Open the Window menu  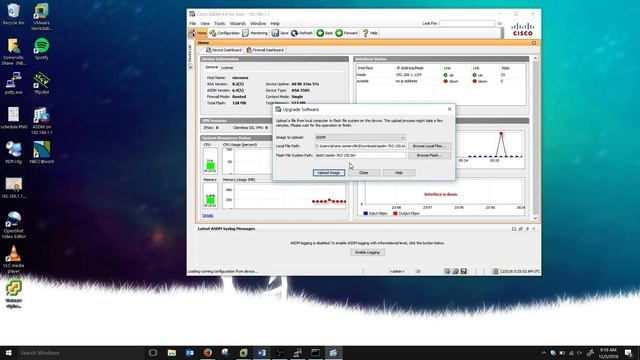point(258,24)
